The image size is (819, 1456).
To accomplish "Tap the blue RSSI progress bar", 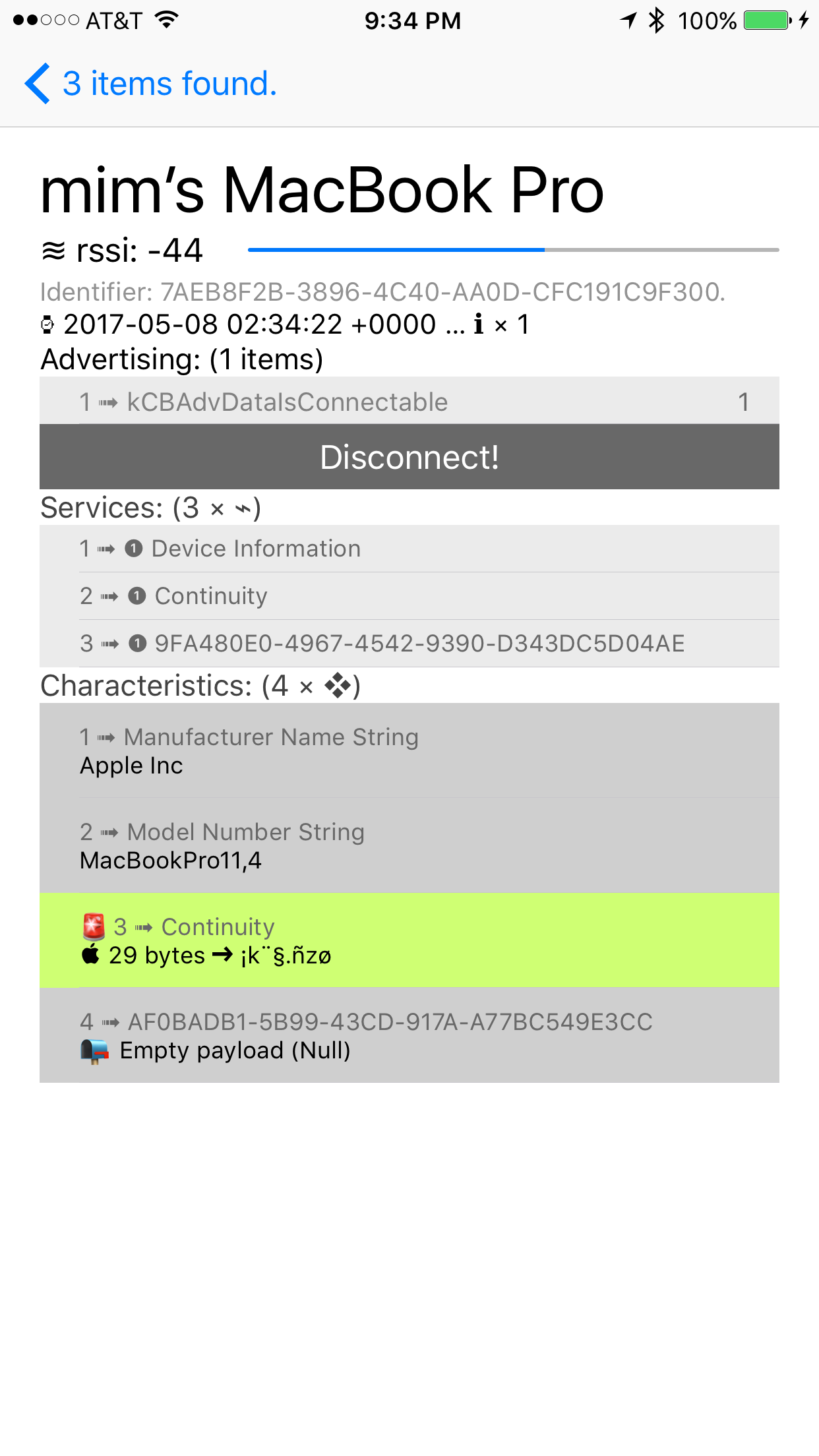I will click(396, 250).
